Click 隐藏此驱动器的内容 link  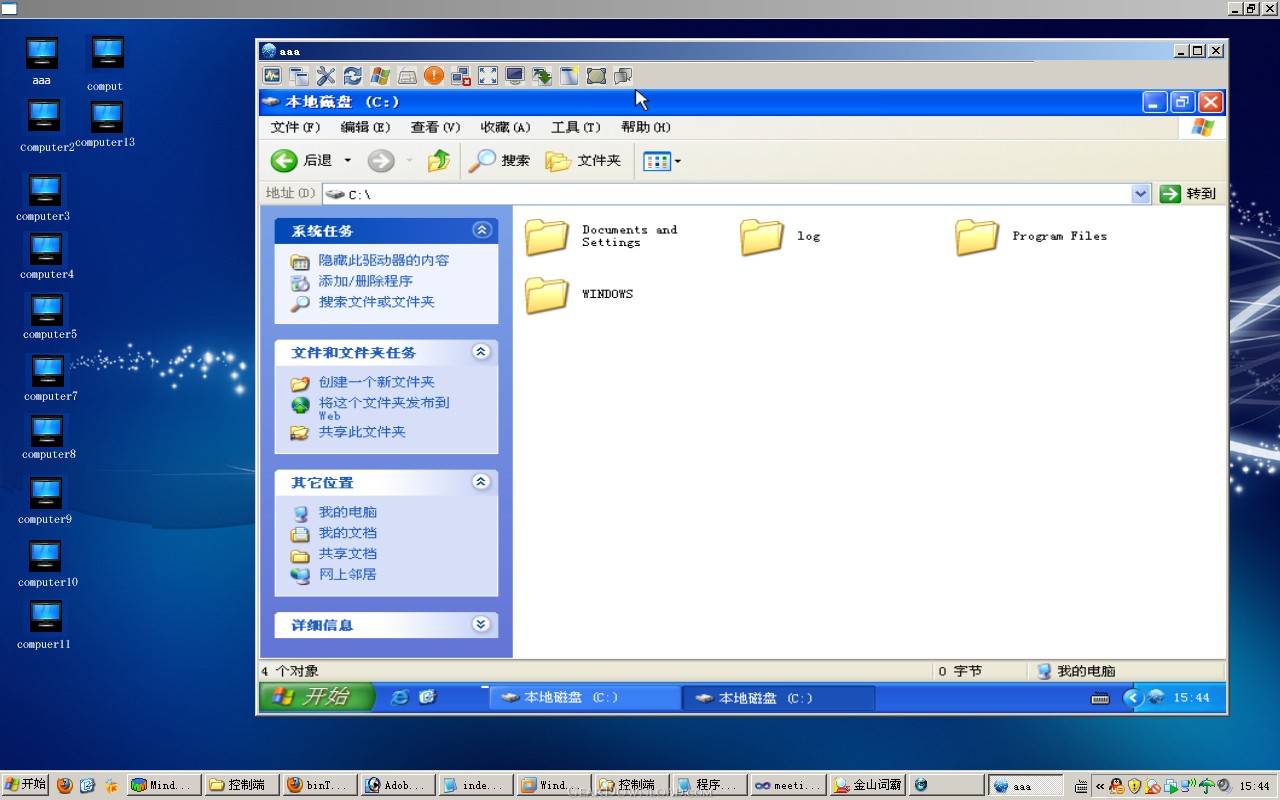[384, 260]
